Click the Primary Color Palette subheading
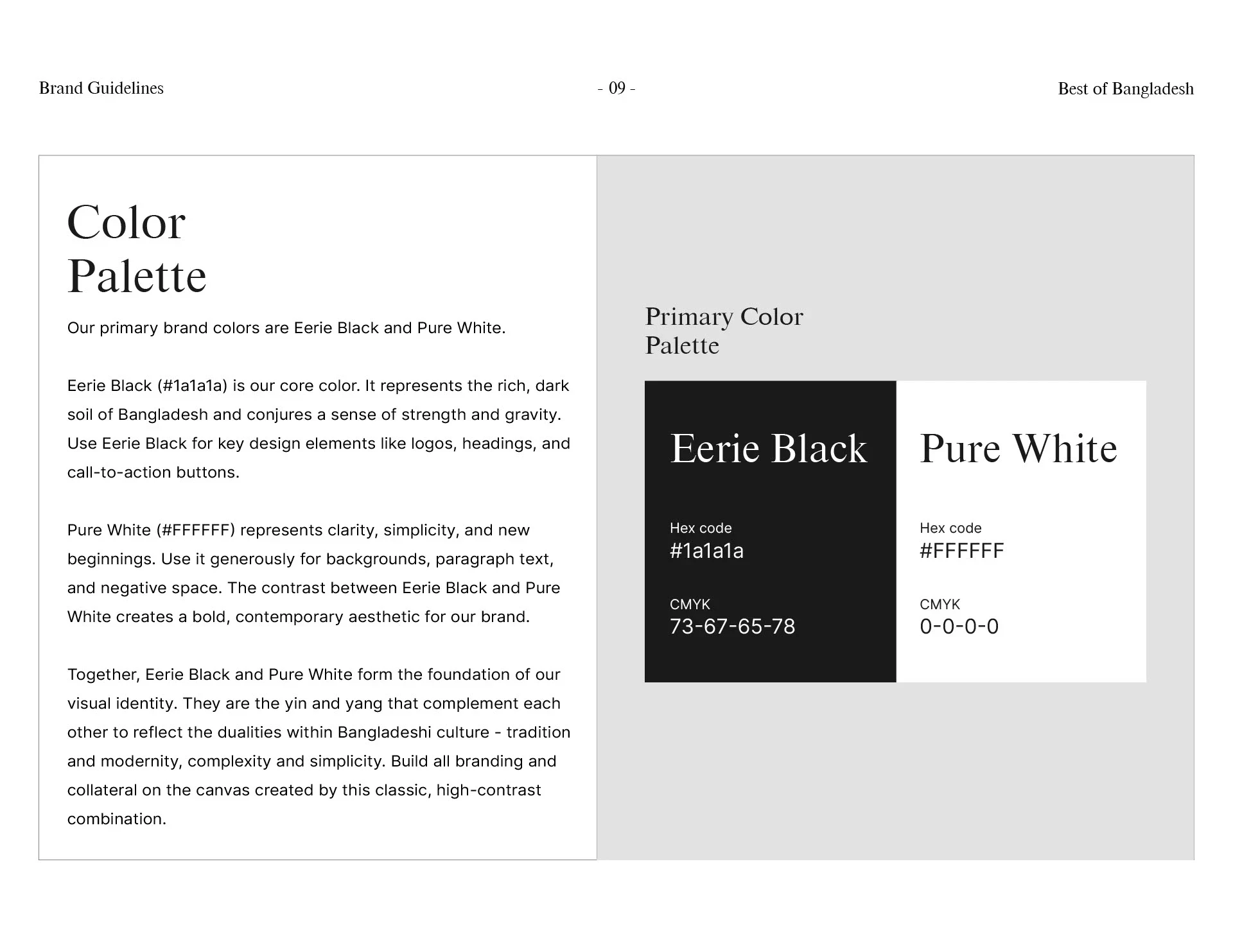The width and height of the screenshot is (1233, 952). [724, 331]
